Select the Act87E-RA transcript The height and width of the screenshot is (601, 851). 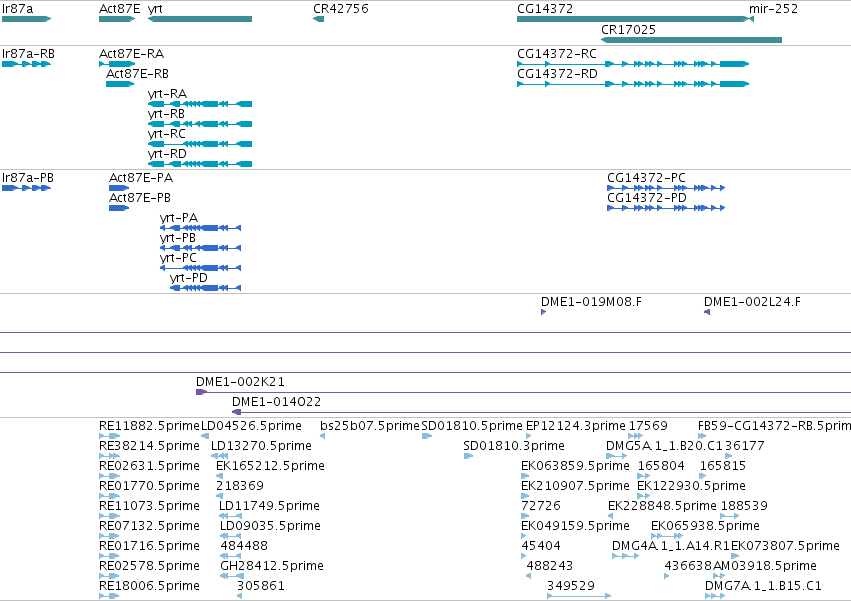pos(117,64)
